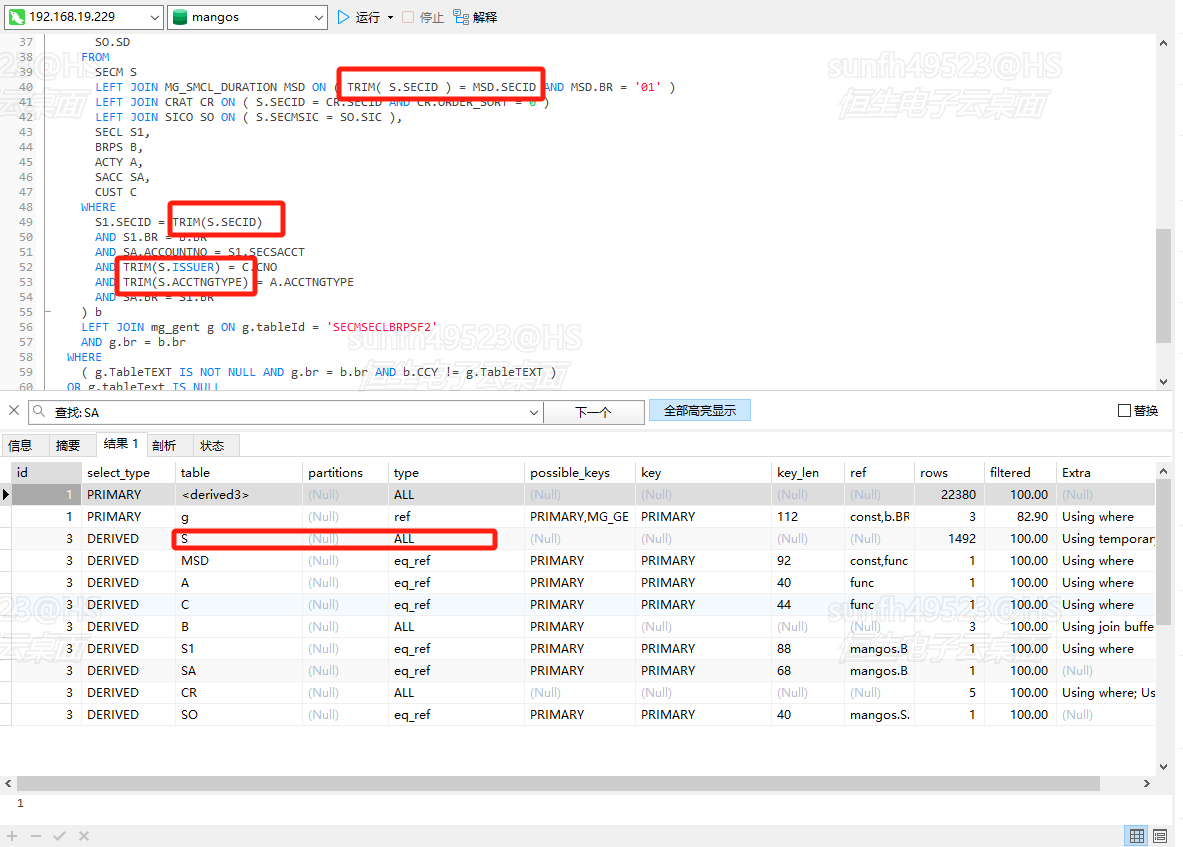Click the discard changes X icon

click(x=84, y=836)
